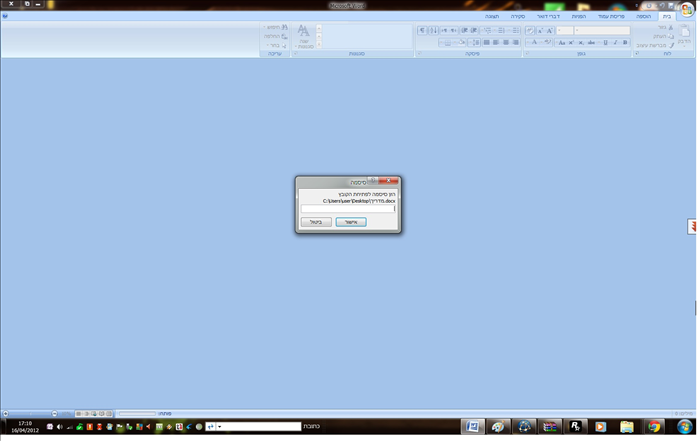Switch to the Home (בית) ribbon tab
Screen dimensions: 700x441
(667, 16)
